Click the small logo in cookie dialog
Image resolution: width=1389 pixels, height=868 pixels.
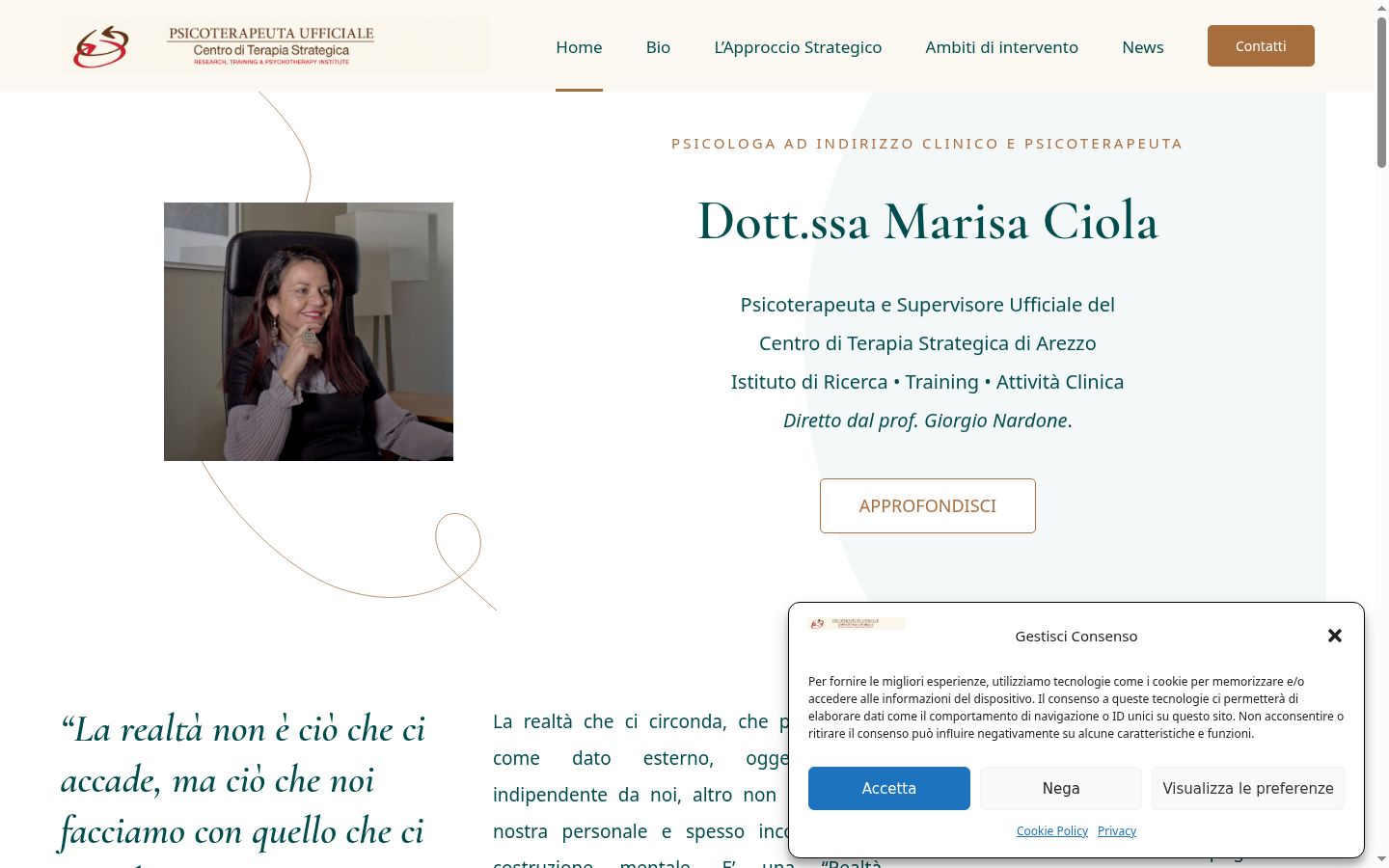[857, 624]
